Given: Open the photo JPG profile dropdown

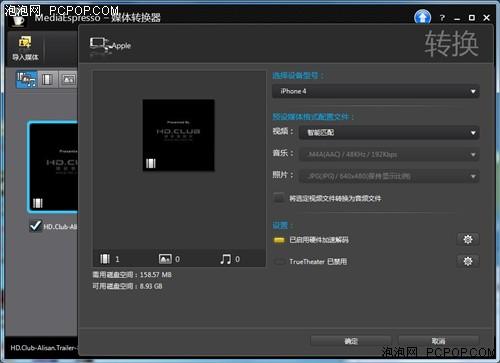Looking at the screenshot, I should [389, 176].
